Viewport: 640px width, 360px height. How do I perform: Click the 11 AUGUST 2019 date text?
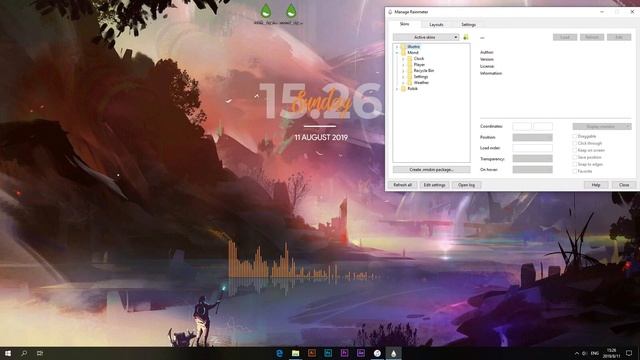[x=321, y=138]
